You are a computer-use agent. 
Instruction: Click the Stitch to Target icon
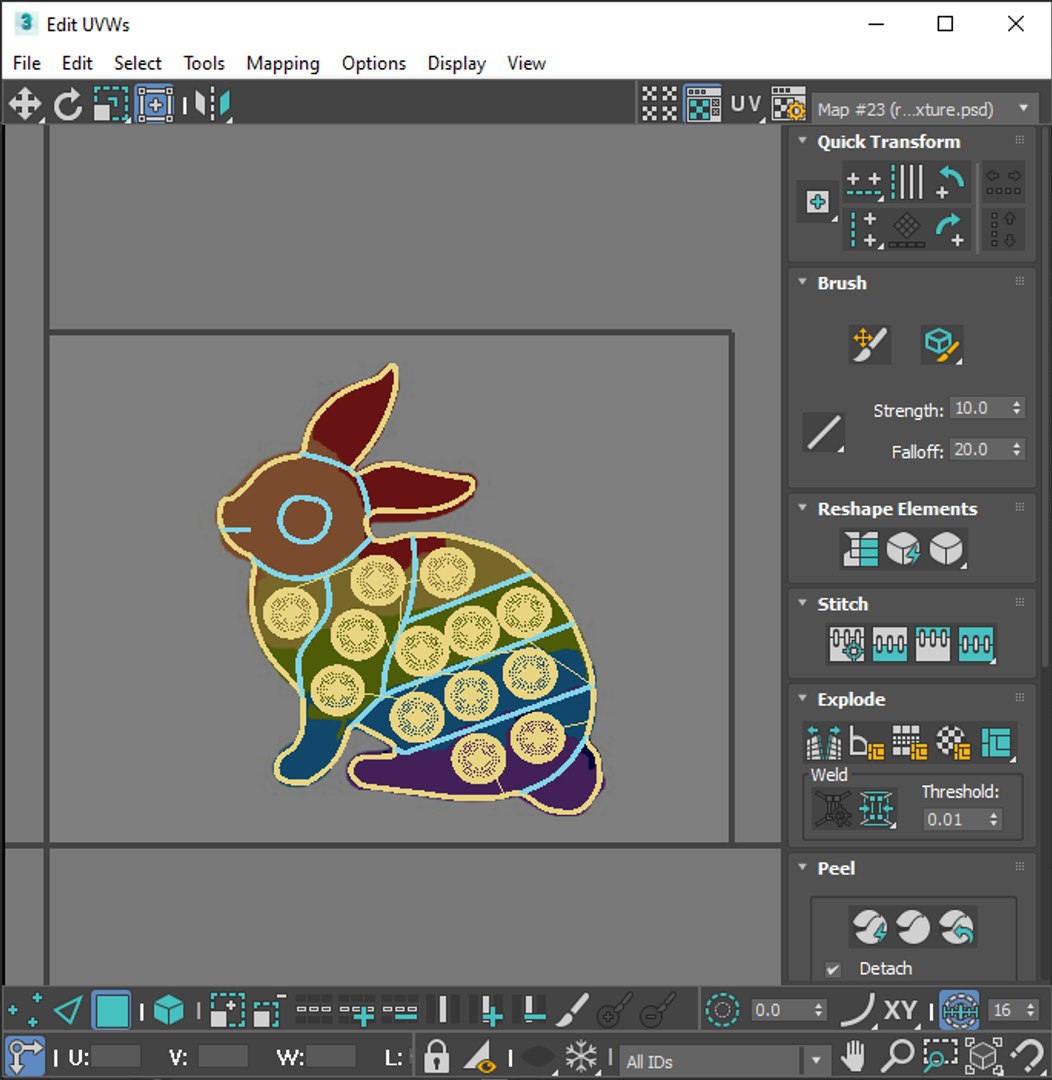pyautogui.click(x=847, y=644)
